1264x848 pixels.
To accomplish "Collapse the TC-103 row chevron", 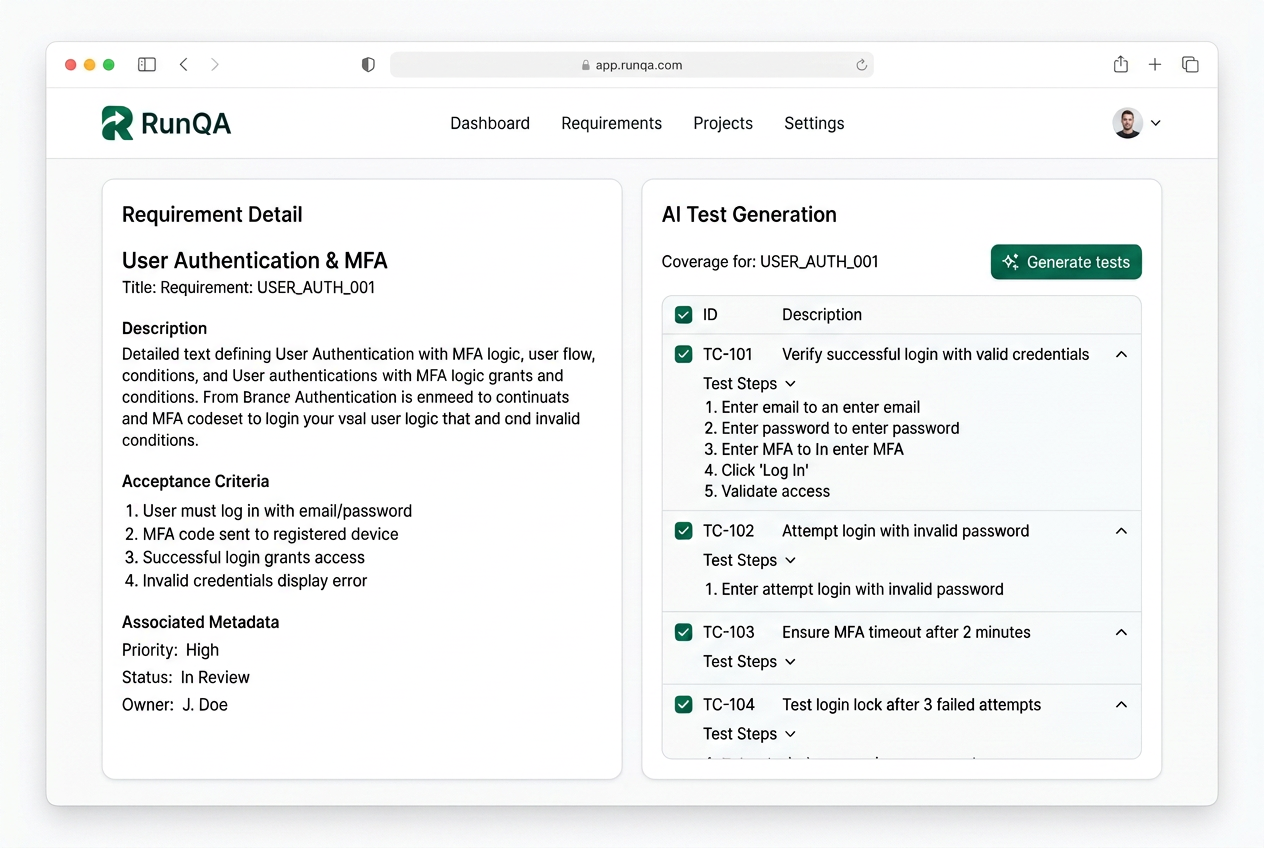I will [x=1121, y=632].
